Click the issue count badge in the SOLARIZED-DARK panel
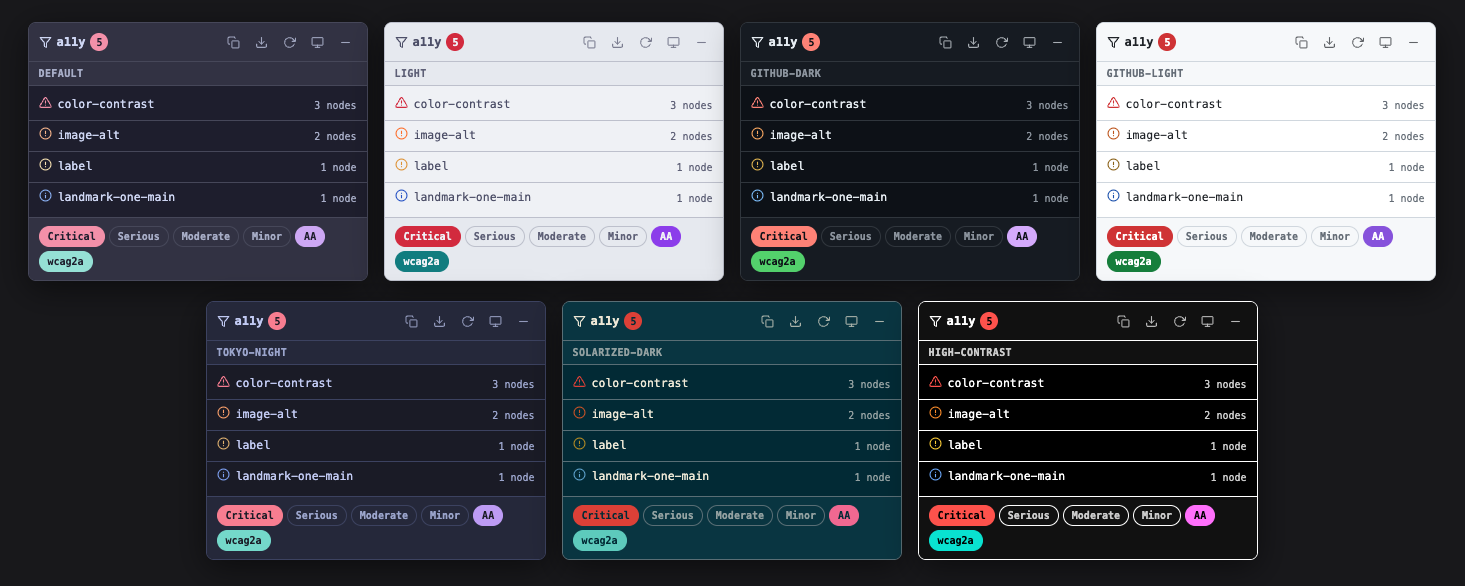 click(x=633, y=321)
